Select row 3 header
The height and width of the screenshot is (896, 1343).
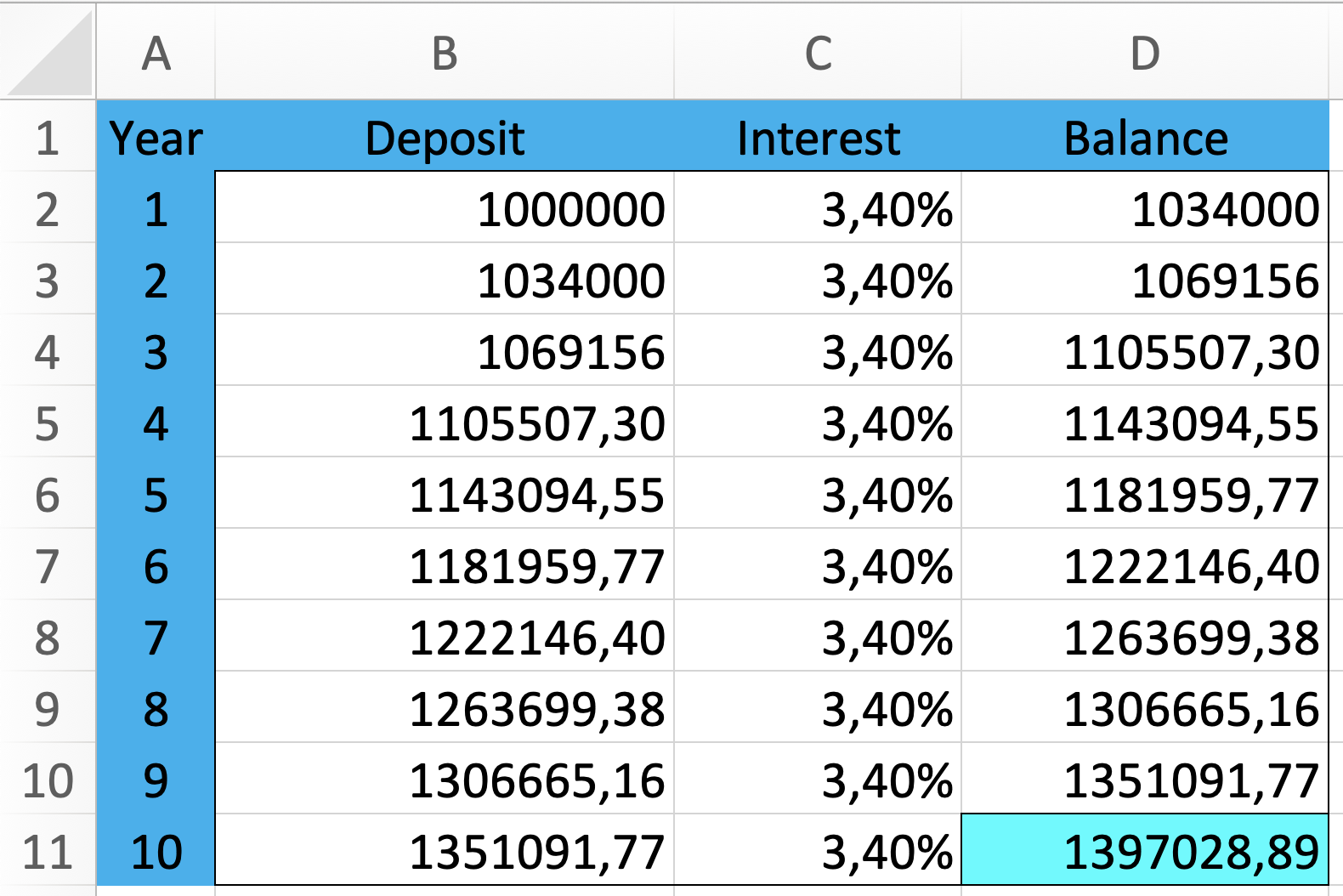coord(48,279)
